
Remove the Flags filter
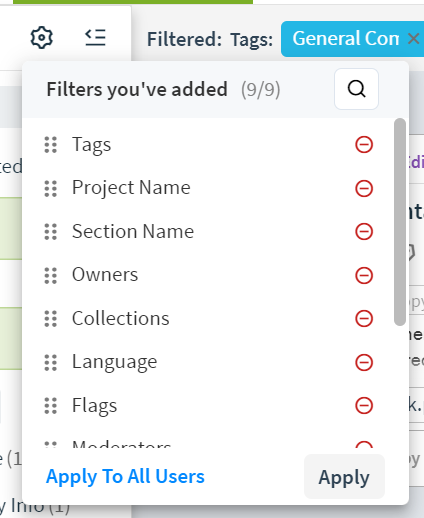coord(364,406)
